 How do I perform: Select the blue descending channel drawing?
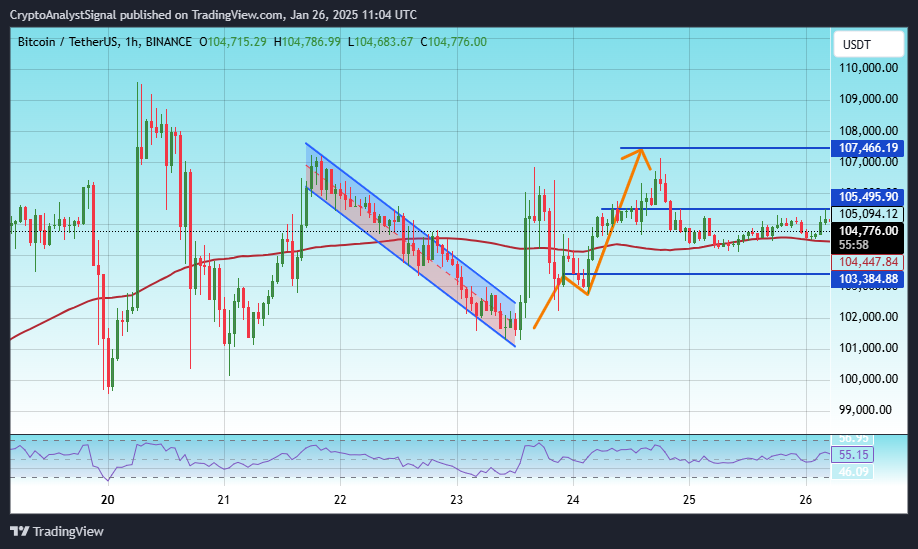pos(410,244)
